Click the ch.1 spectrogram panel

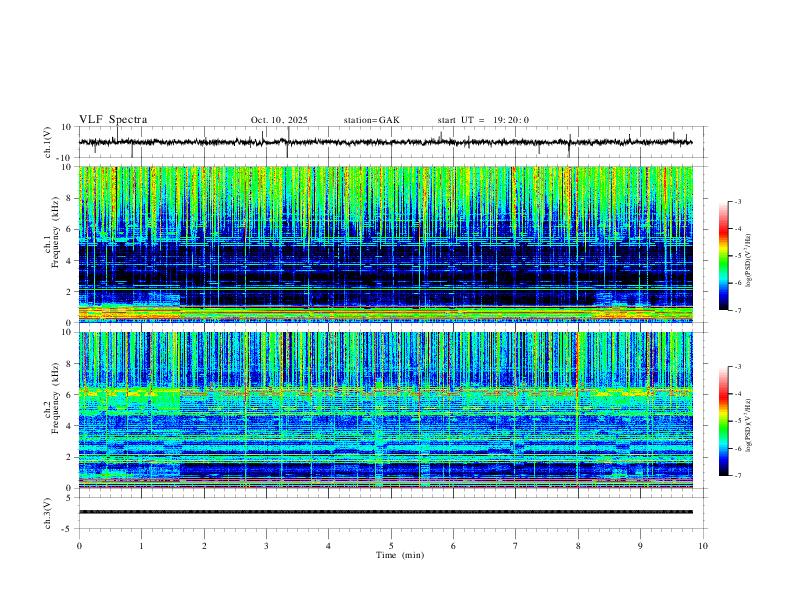386,244
